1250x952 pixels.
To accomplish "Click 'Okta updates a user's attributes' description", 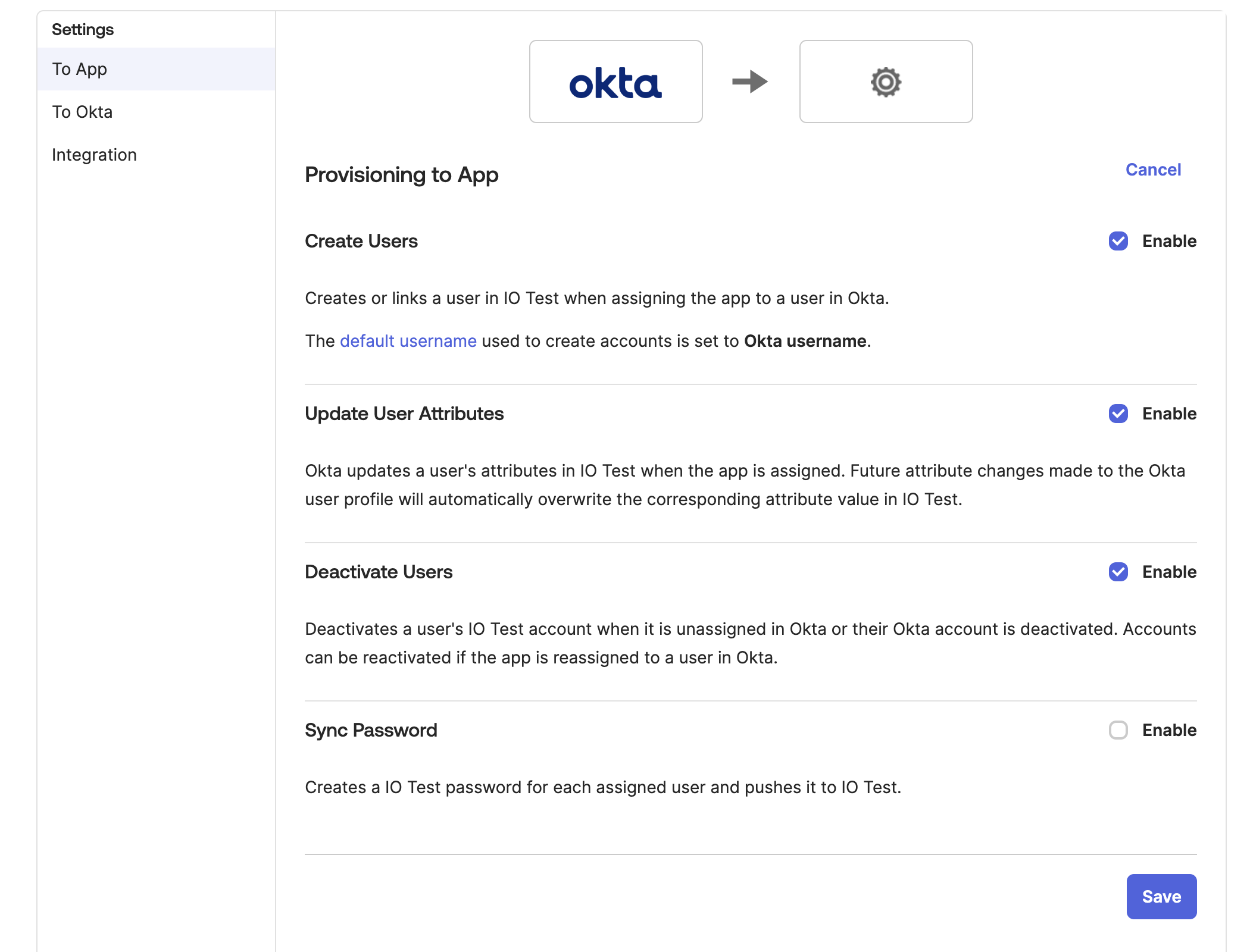I will [x=745, y=485].
